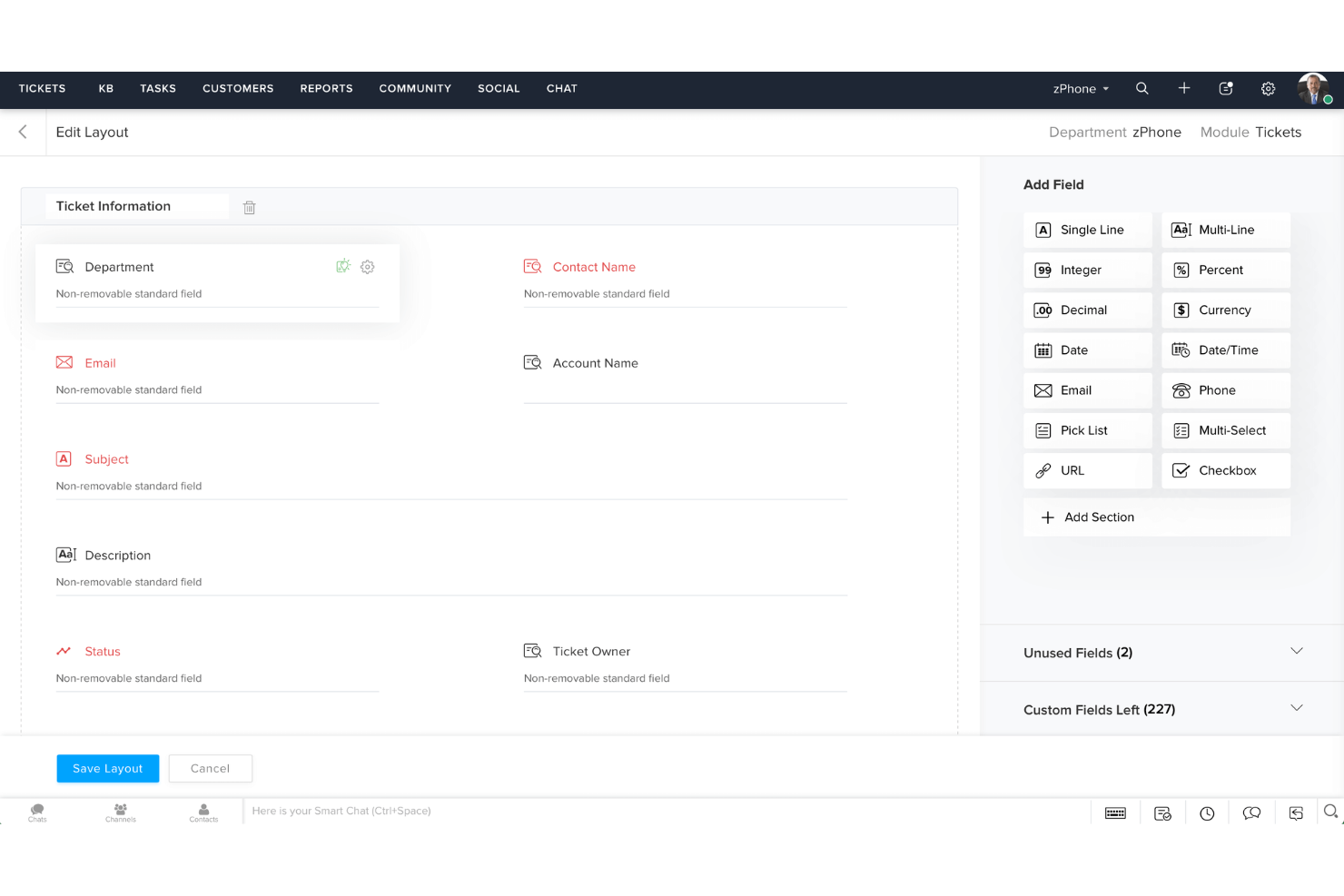The image size is (1344, 896).
Task: Choose the Phone field type
Action: pyautogui.click(x=1226, y=390)
